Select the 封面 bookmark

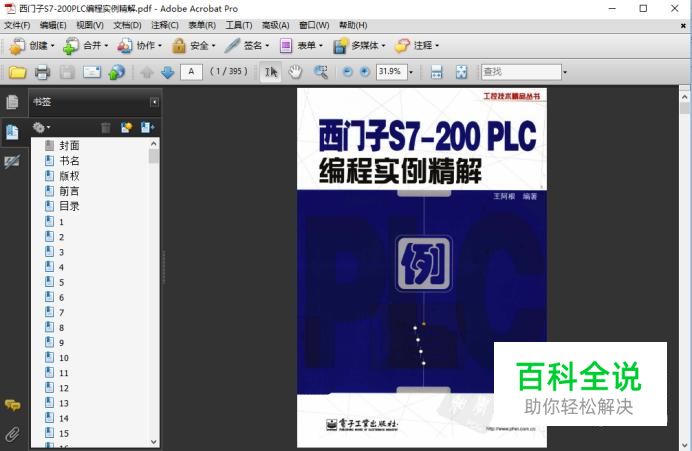point(69,146)
